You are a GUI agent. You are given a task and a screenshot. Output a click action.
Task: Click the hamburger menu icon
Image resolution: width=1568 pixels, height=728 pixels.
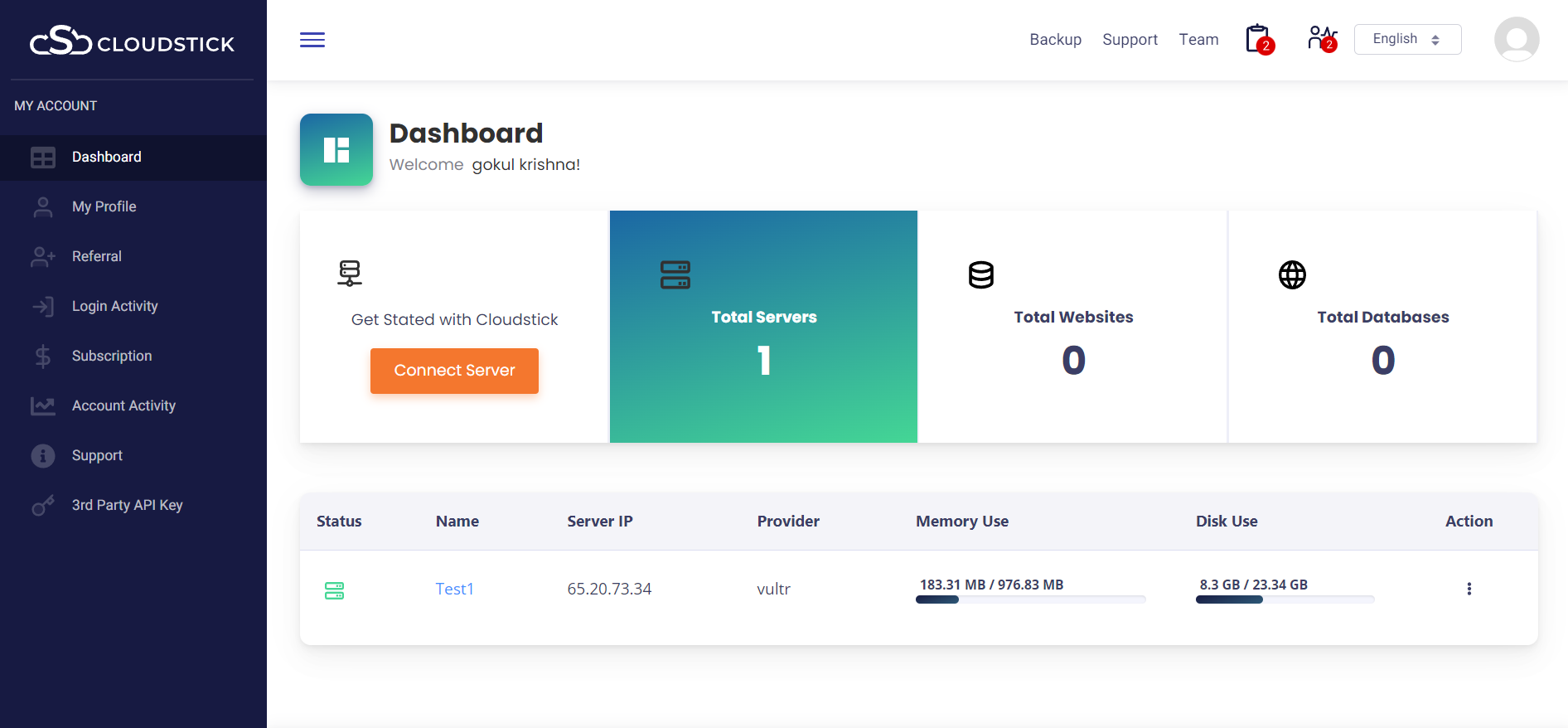[x=312, y=40]
